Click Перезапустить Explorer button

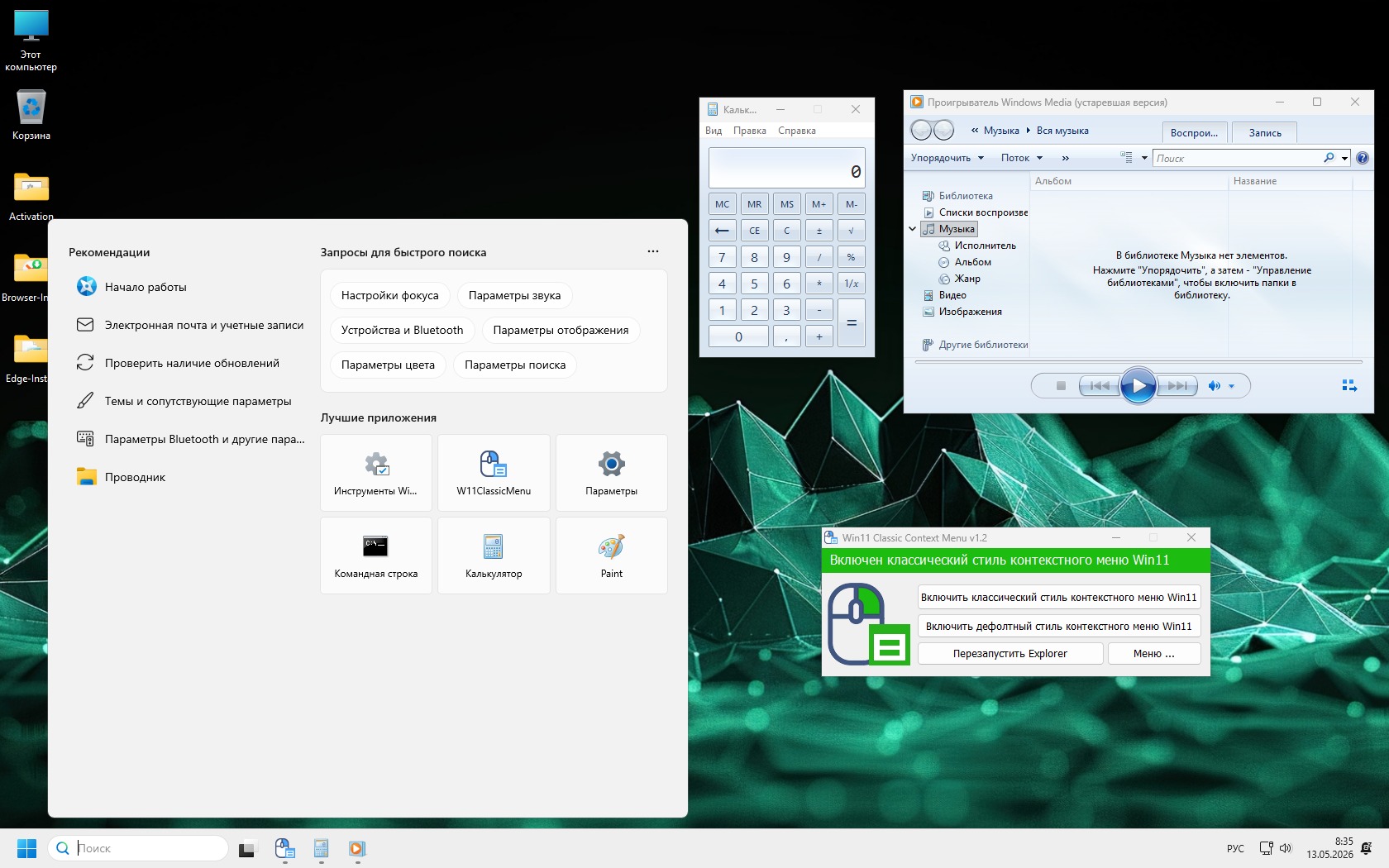pos(1010,653)
